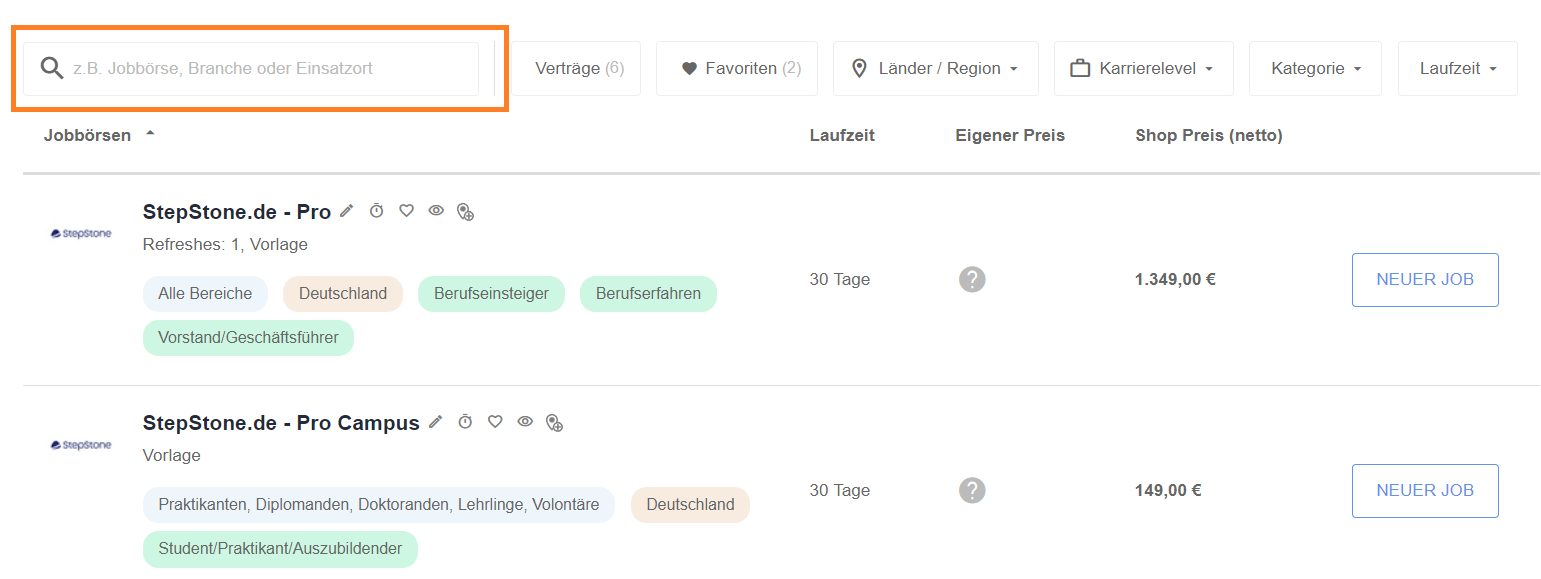Click question mark icon for 149,00 € row
The height and width of the screenshot is (579, 1541).
point(972,490)
